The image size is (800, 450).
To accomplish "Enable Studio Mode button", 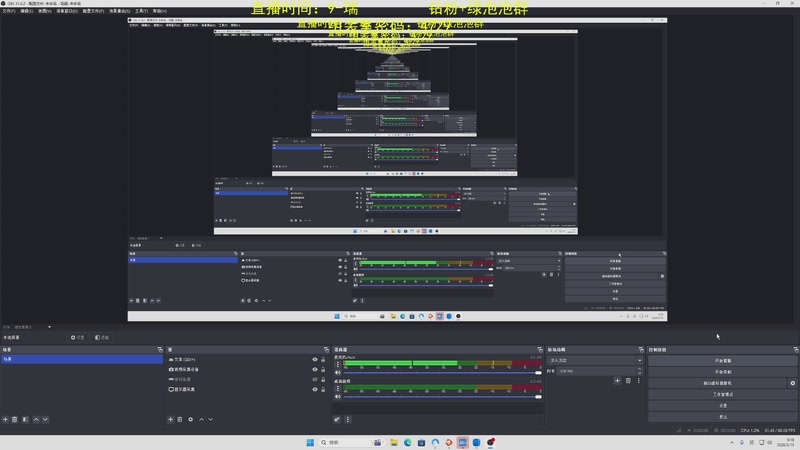I will click(x=722, y=394).
